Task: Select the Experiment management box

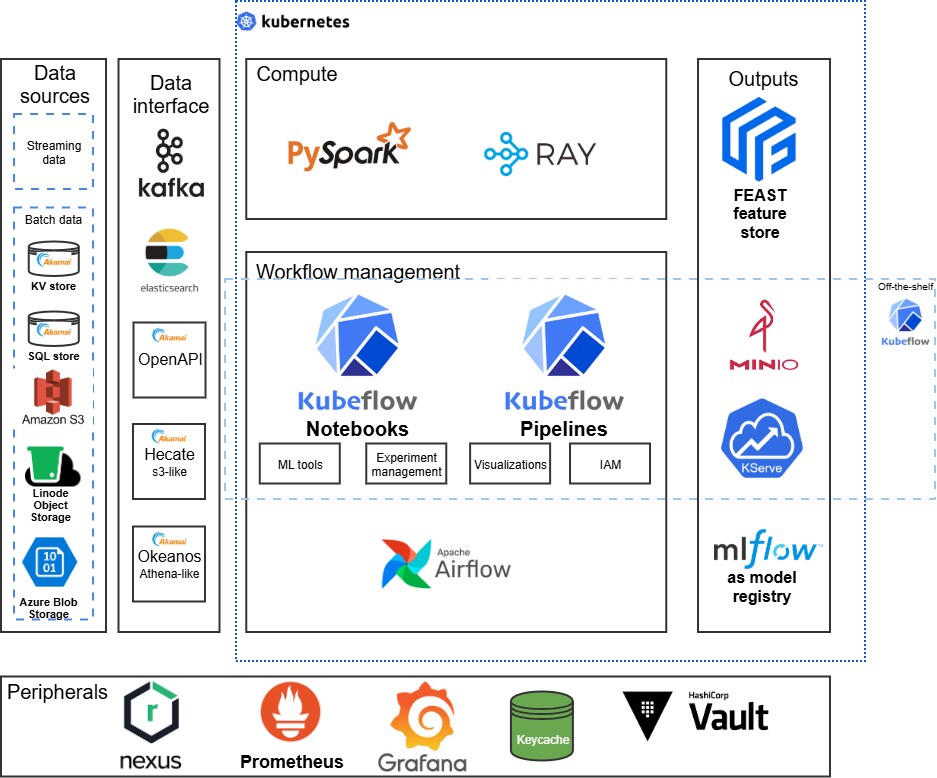Action: (x=406, y=464)
